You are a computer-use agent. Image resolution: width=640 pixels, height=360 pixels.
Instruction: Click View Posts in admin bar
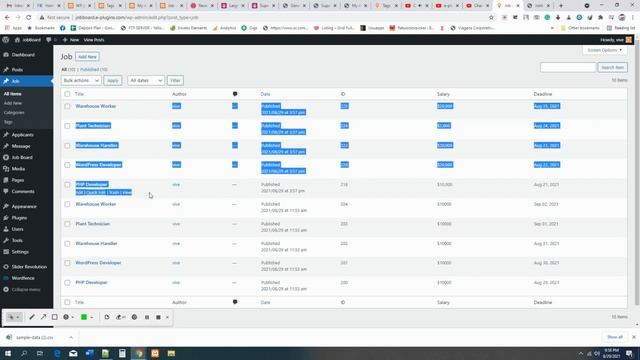click(x=94, y=40)
